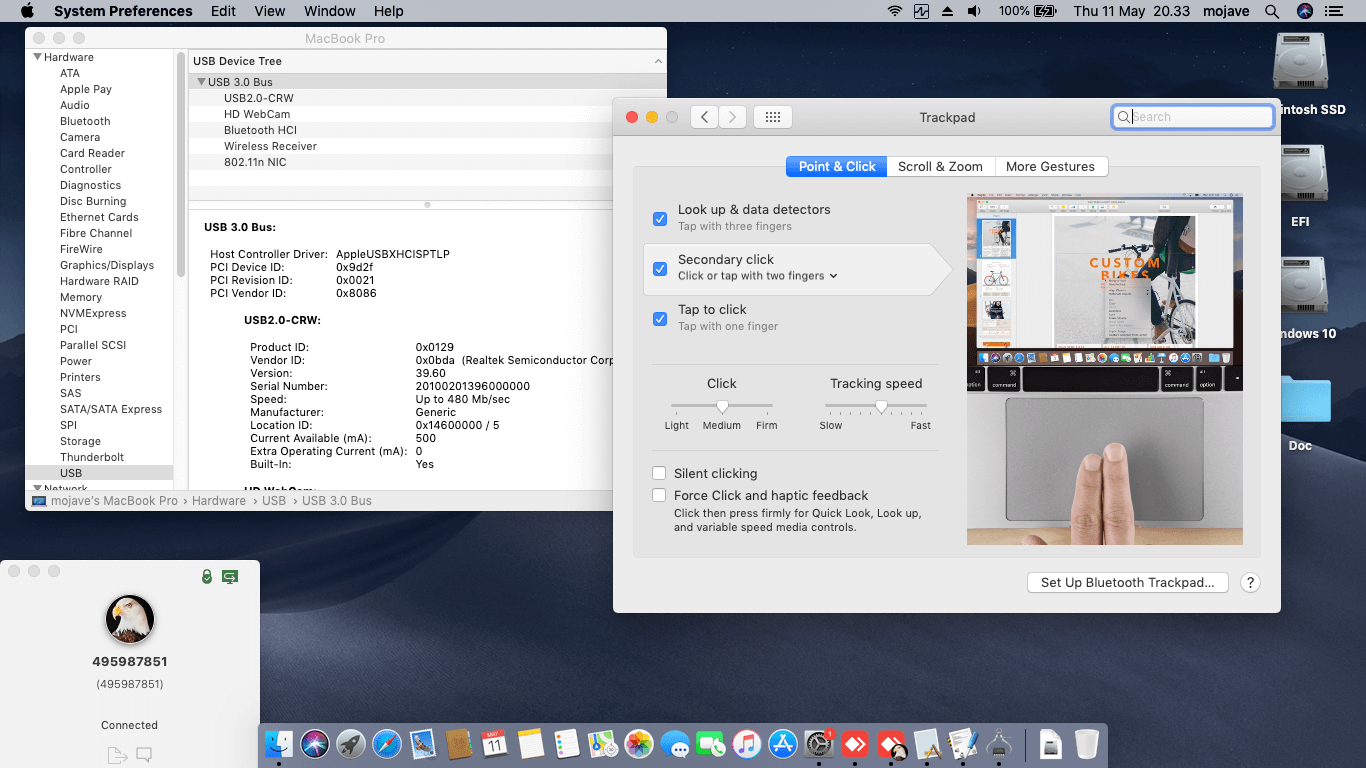Screen dimensions: 1366x768
Task: Uncheck Tap to click checkbox
Action: 660,318
